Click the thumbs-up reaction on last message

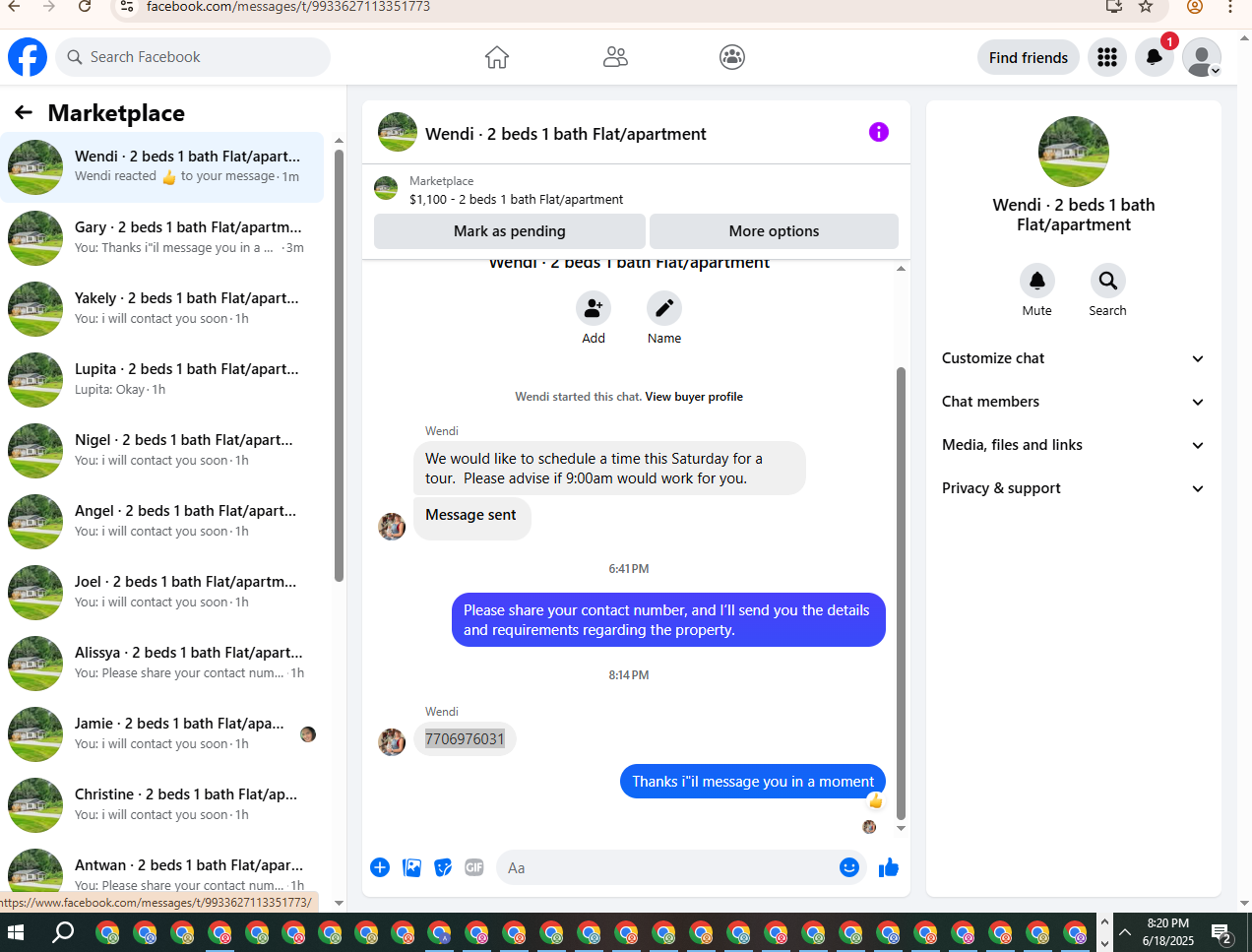click(x=876, y=801)
